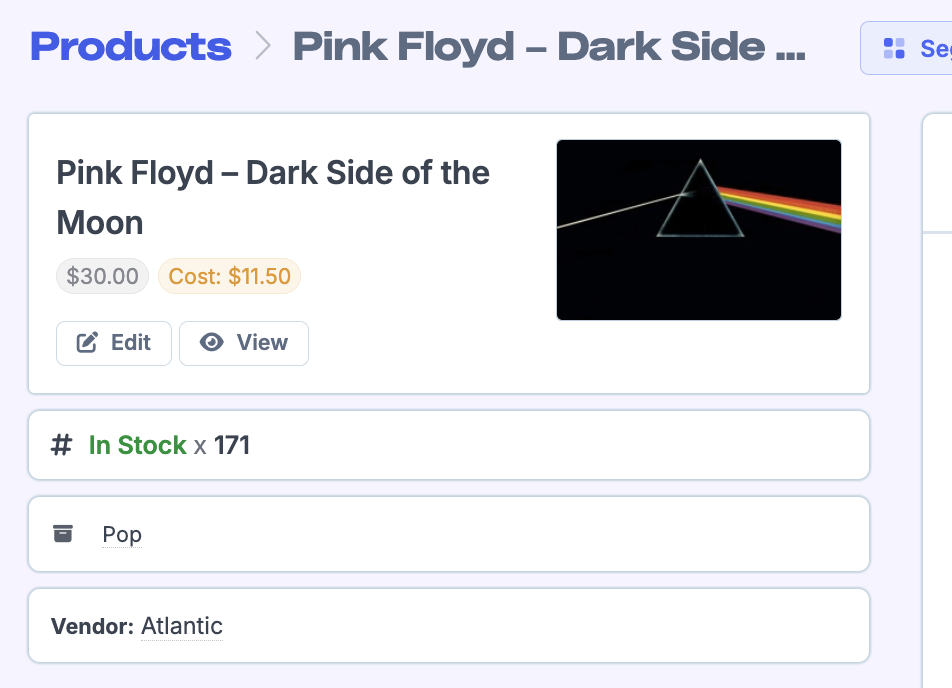Open the Pop category link
The height and width of the screenshot is (688, 952).
122,535
